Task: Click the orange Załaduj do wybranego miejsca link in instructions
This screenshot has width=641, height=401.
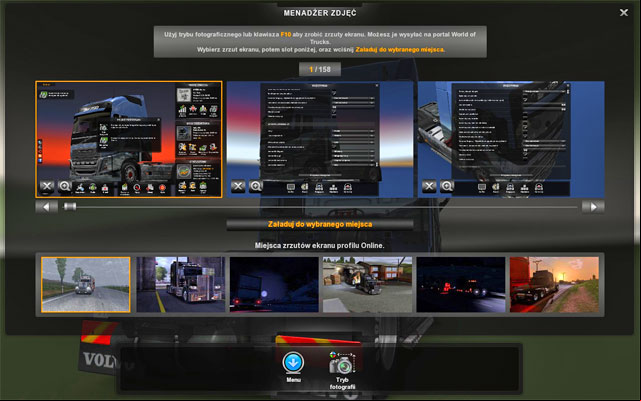Action: (400, 49)
